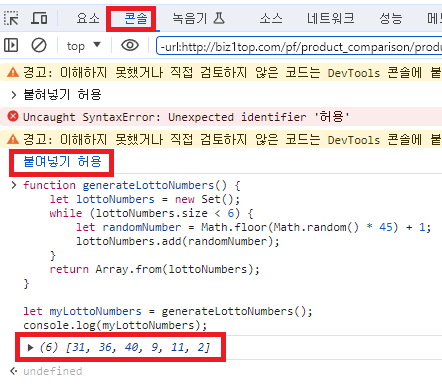Expand the (6) array result triangle
This screenshot has width=442, height=384.
point(30,348)
